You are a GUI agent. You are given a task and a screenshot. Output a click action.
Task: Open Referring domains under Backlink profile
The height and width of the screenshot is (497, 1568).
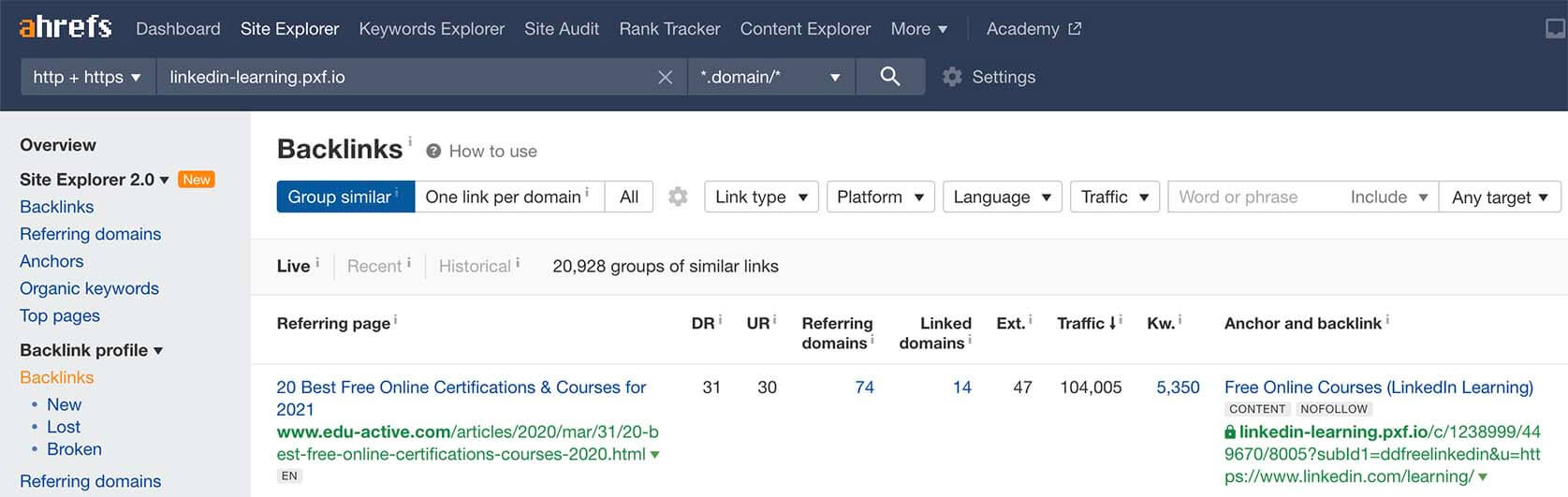pyautogui.click(x=90, y=481)
